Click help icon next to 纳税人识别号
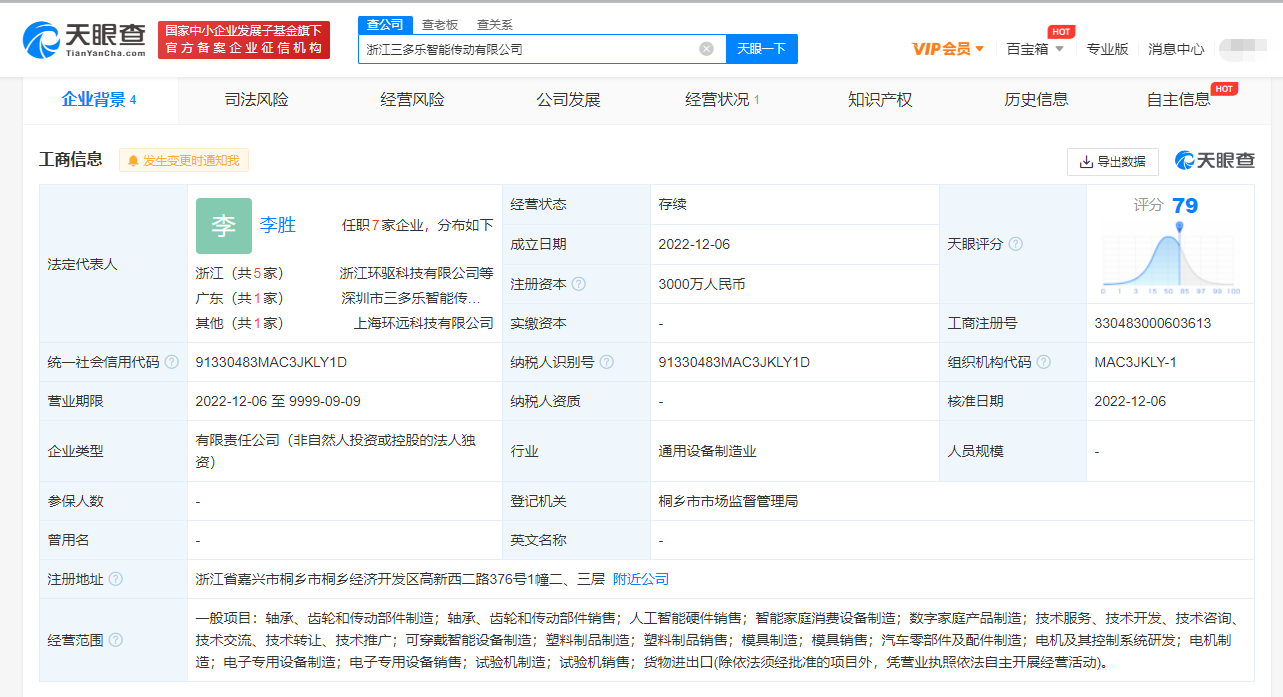This screenshot has width=1283, height=697. pos(607,362)
